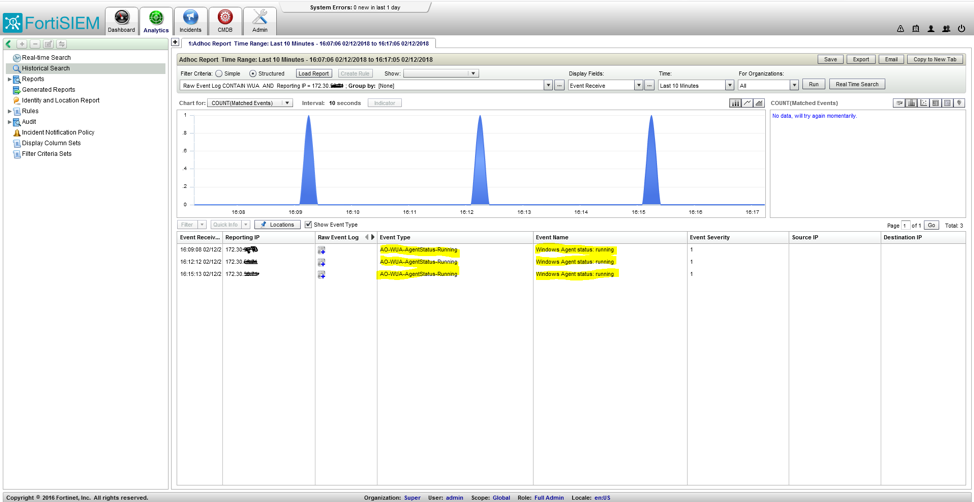
Task: Click the Event Severity column header
Action: [710, 237]
